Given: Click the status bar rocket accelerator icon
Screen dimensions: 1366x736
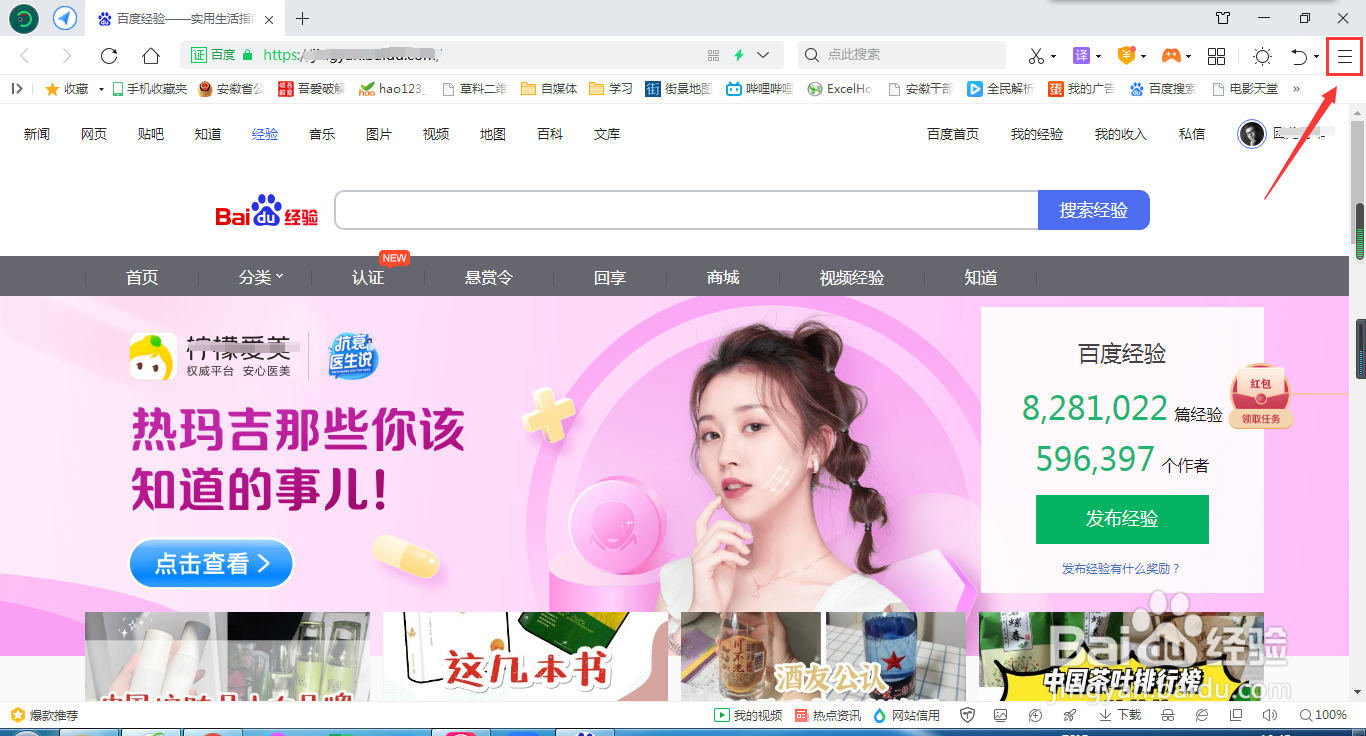Looking at the screenshot, I should click(1069, 715).
